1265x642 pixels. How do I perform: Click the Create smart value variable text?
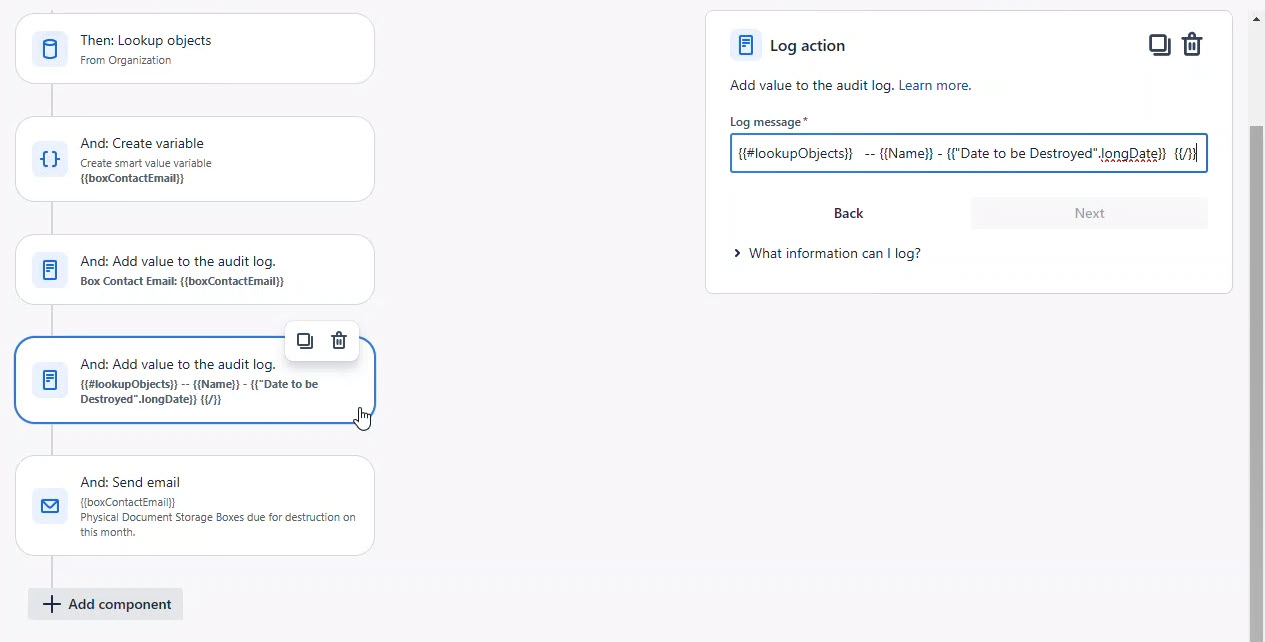tap(146, 163)
